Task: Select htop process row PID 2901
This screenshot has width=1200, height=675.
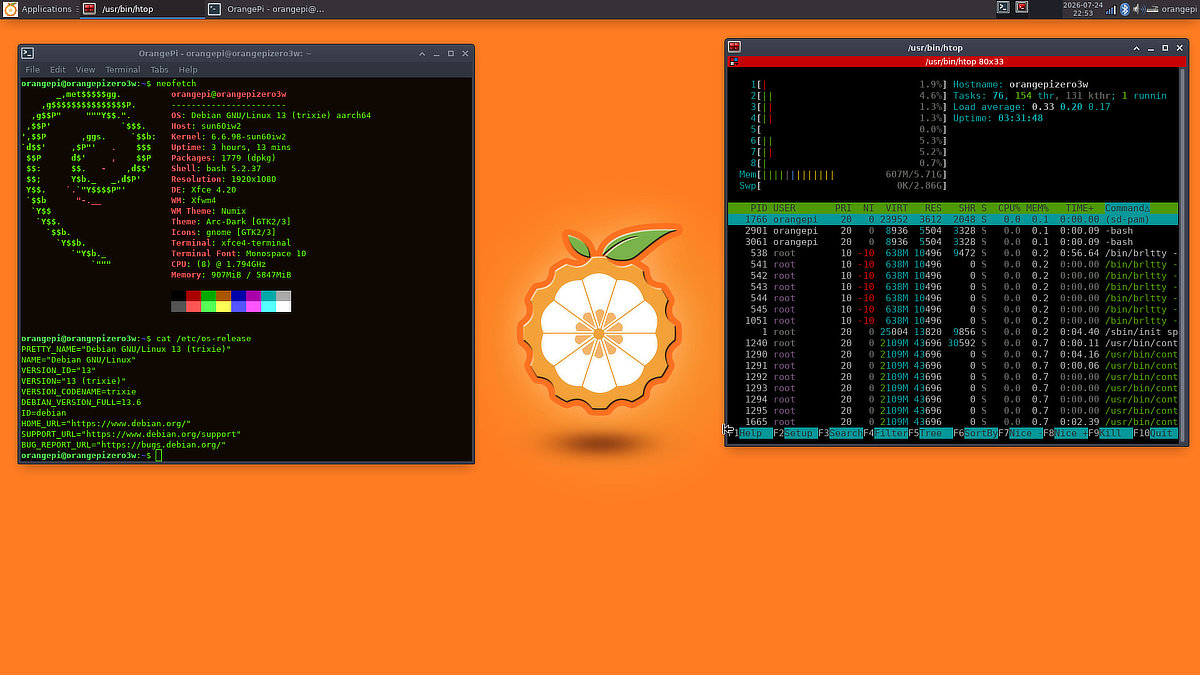Action: click(953, 230)
